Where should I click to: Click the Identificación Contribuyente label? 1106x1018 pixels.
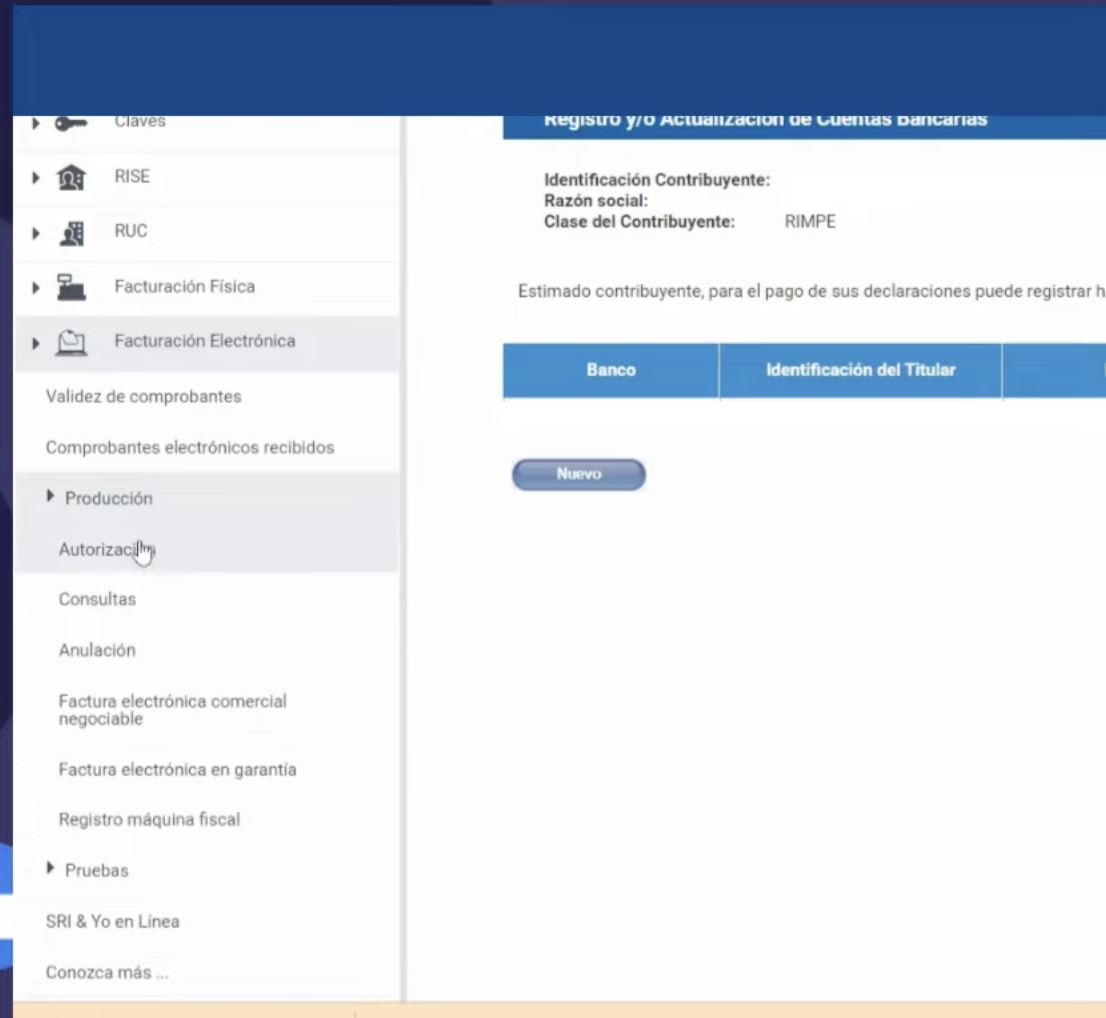click(x=657, y=180)
